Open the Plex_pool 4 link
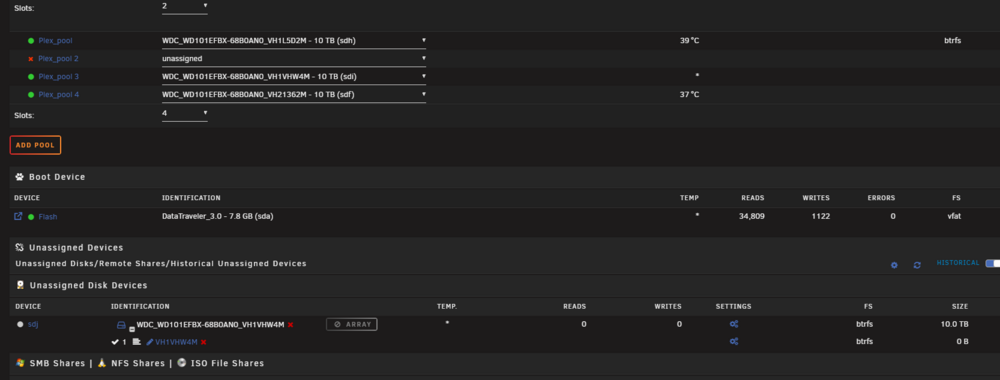The height and width of the screenshot is (380, 1000). [59, 94]
